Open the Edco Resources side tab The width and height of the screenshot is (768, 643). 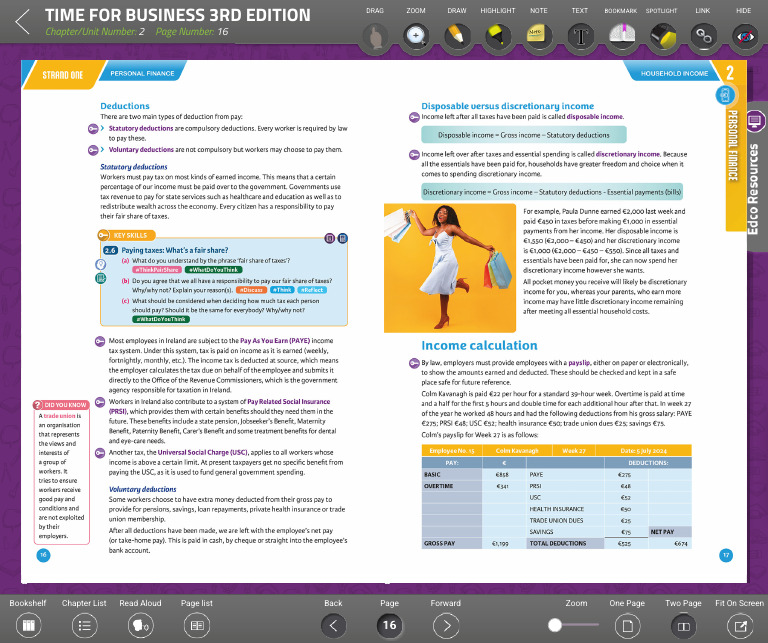point(753,189)
